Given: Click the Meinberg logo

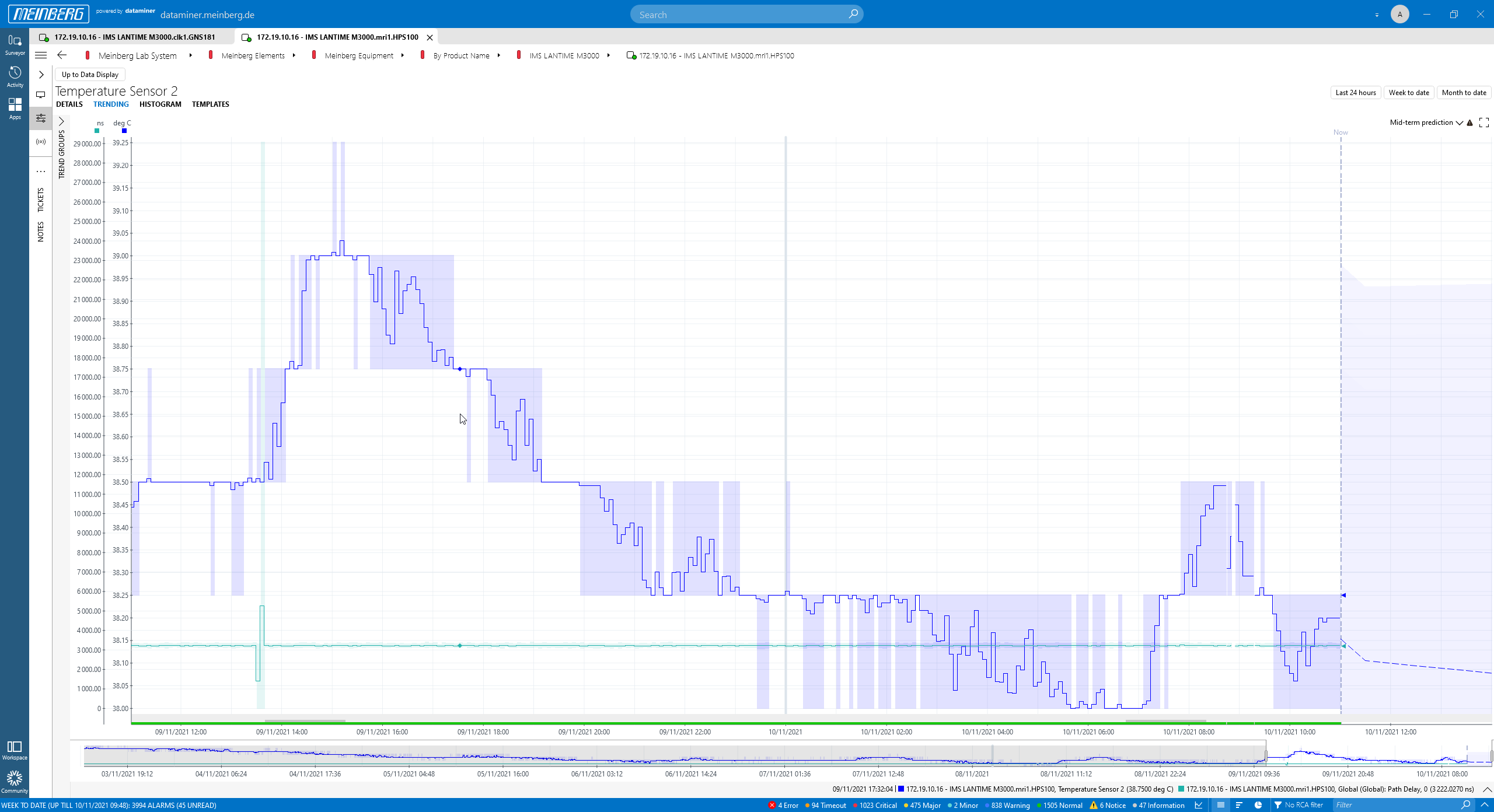Looking at the screenshot, I should 48,14.
